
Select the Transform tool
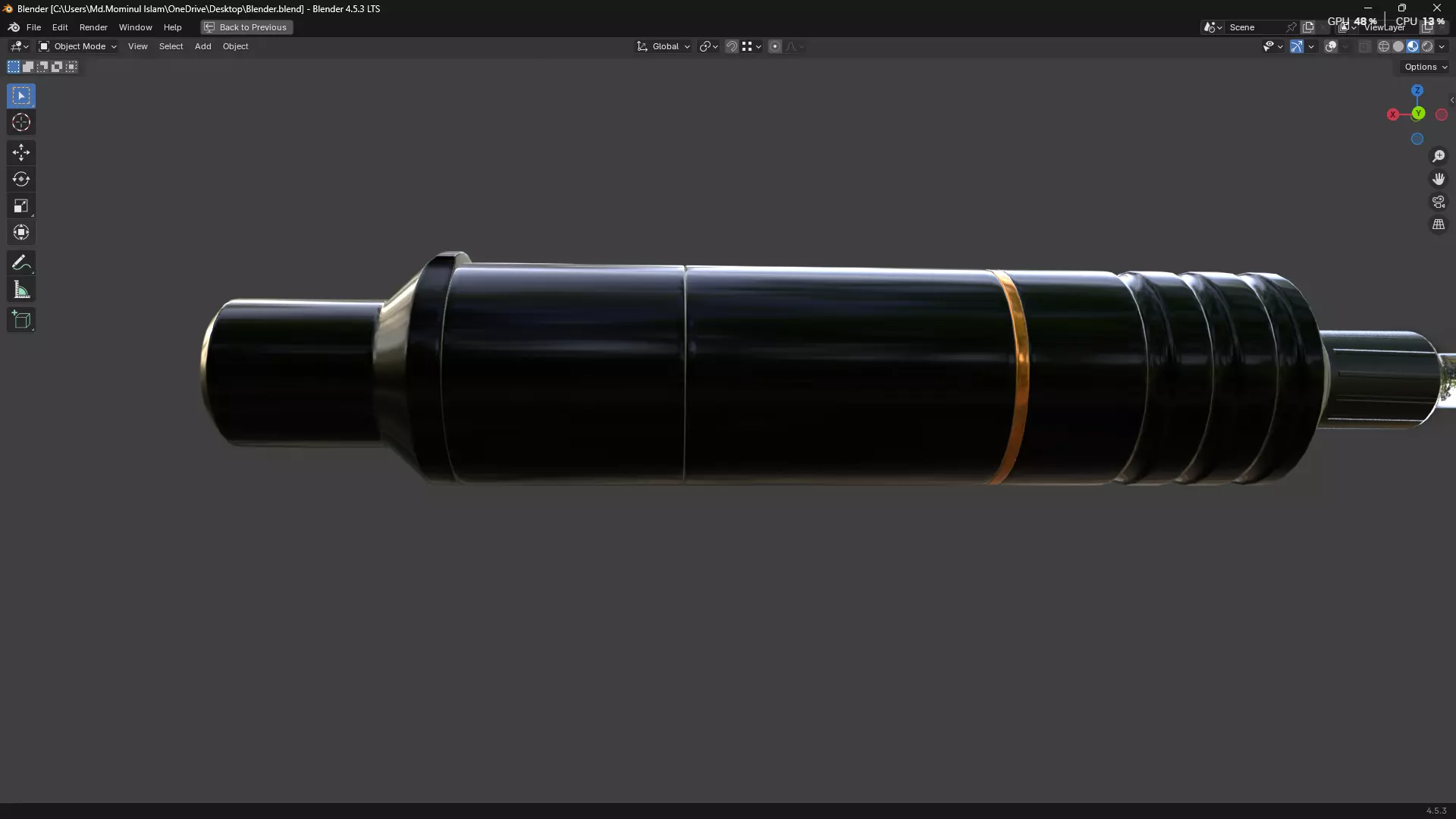coord(21,232)
